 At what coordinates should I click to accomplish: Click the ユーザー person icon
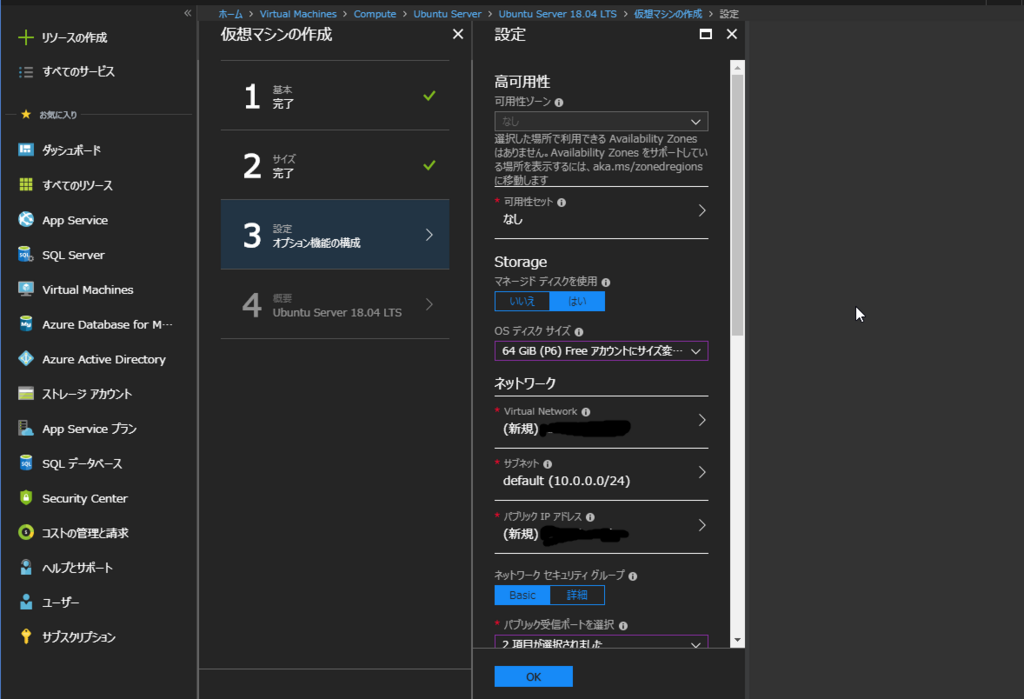coord(25,602)
